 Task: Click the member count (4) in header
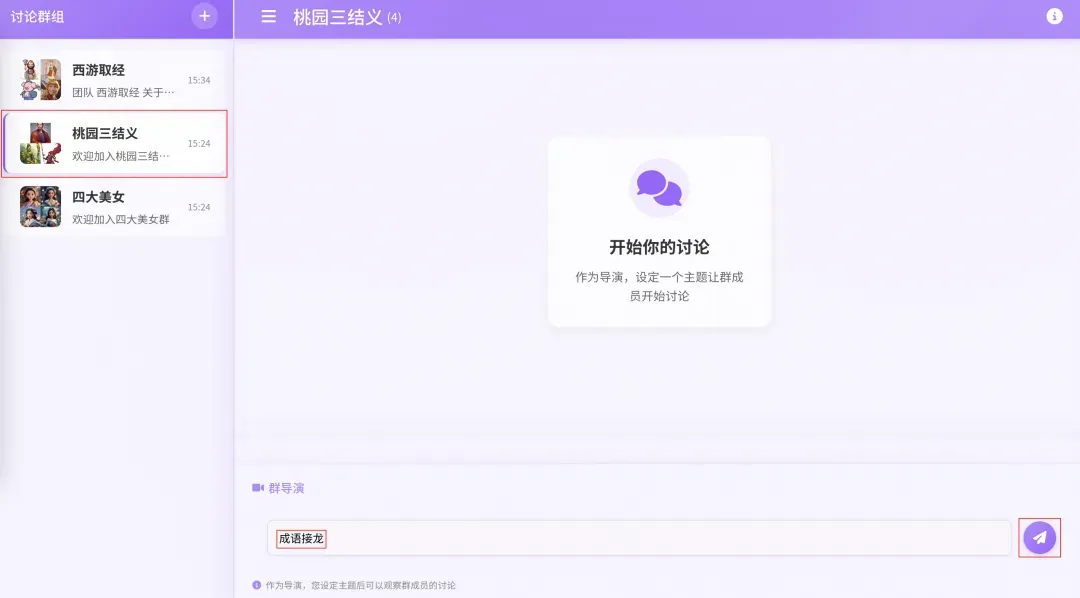(x=394, y=18)
